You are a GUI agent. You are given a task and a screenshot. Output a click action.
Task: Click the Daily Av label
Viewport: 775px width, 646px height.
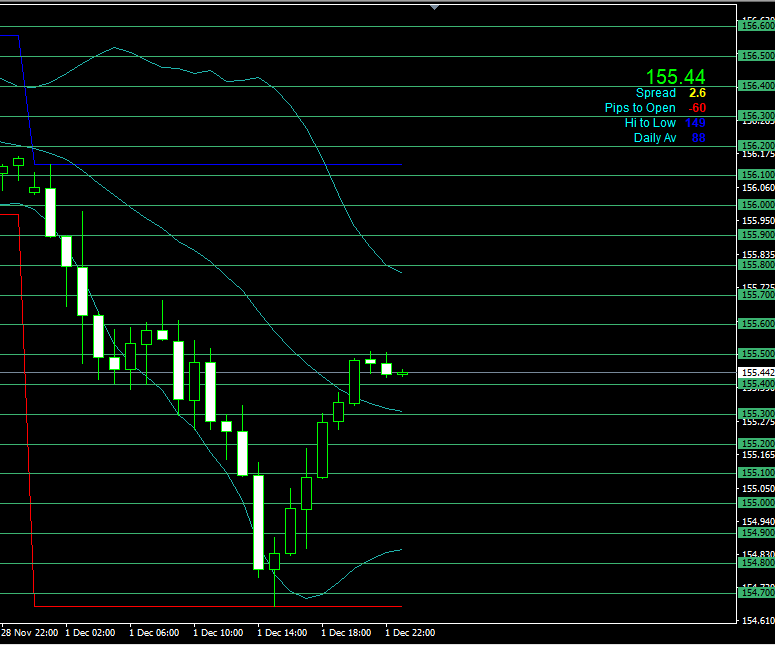pos(655,138)
